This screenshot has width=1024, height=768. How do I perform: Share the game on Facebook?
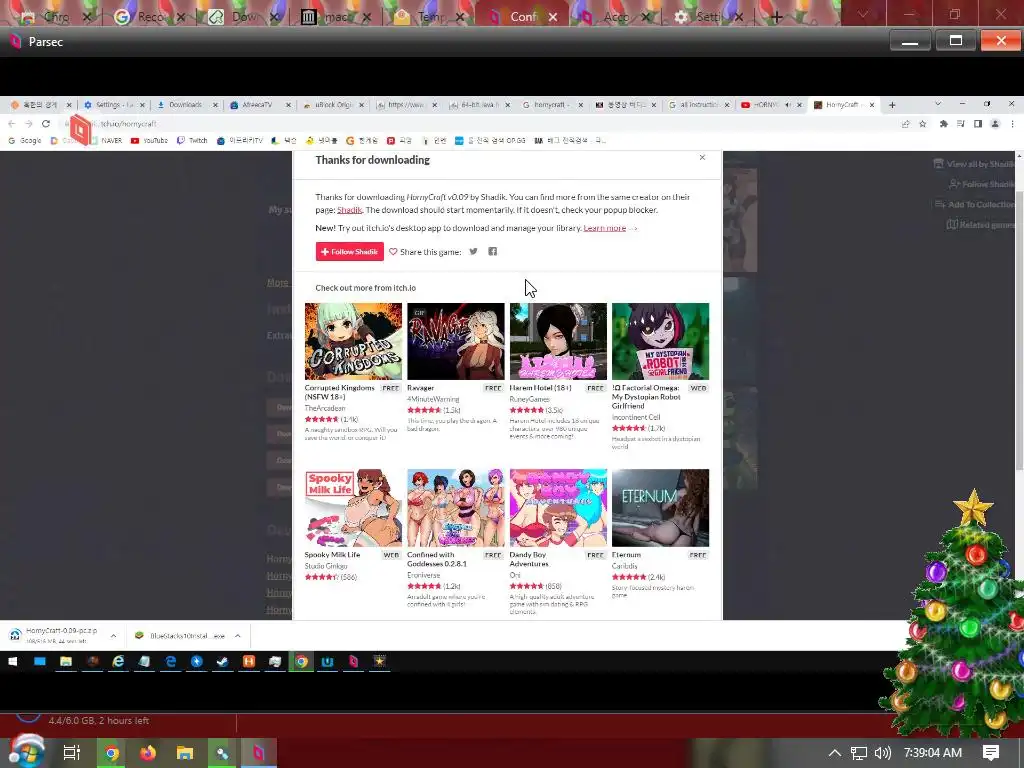(492, 251)
